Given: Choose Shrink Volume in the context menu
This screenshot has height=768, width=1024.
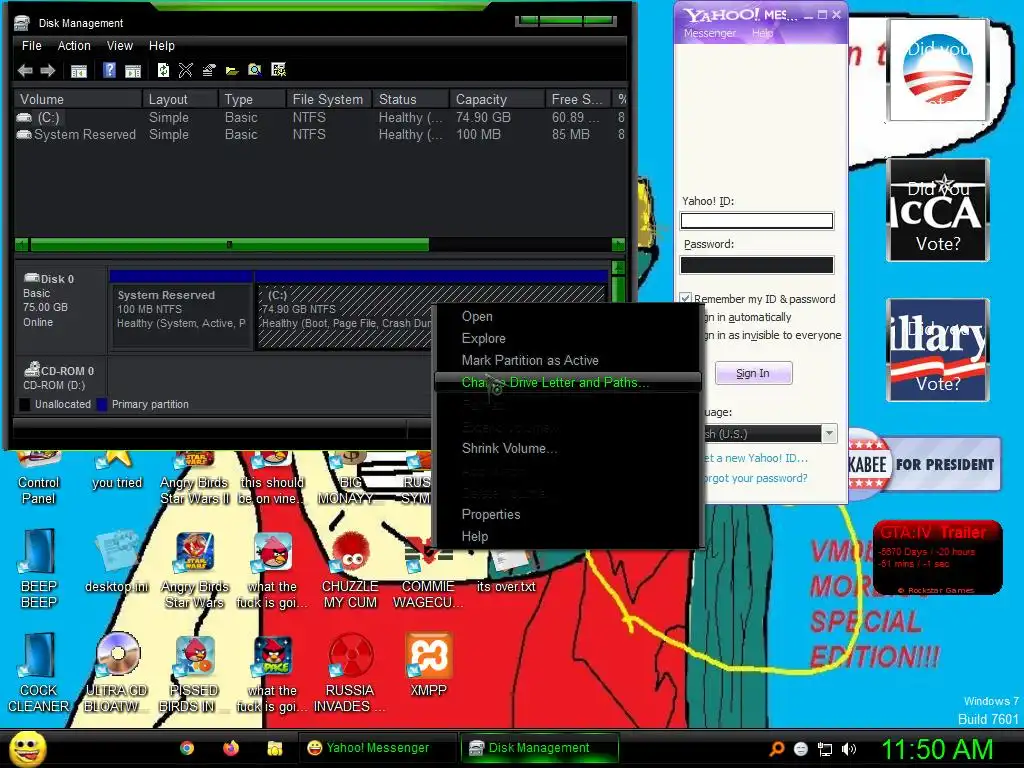Looking at the screenshot, I should [x=568, y=448].
